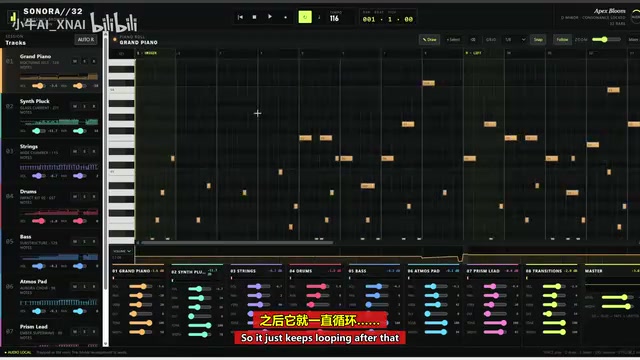Mute the Bass track
This screenshot has height=360, width=640.
coord(75,242)
